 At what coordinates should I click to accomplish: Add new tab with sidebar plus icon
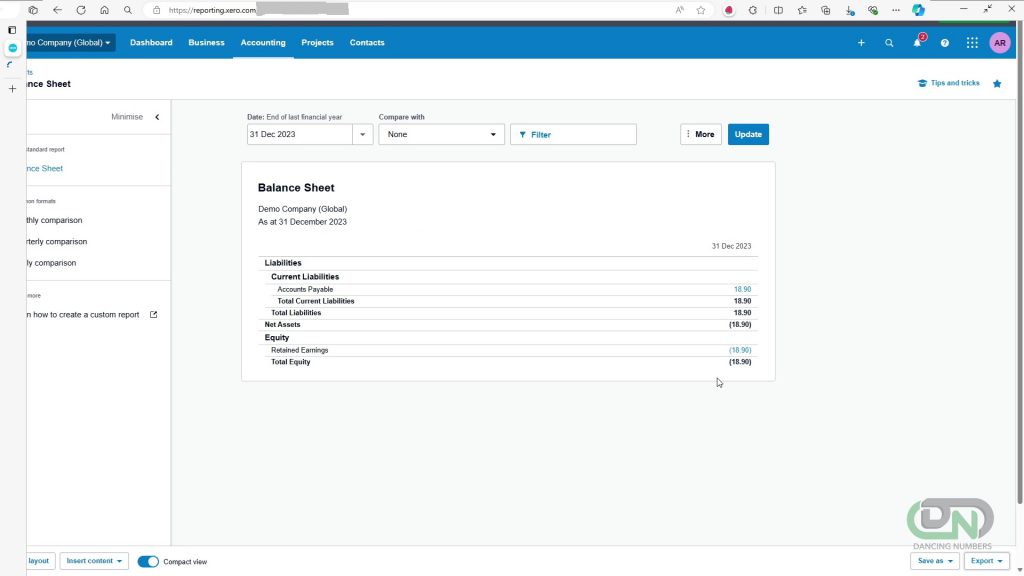(12, 88)
